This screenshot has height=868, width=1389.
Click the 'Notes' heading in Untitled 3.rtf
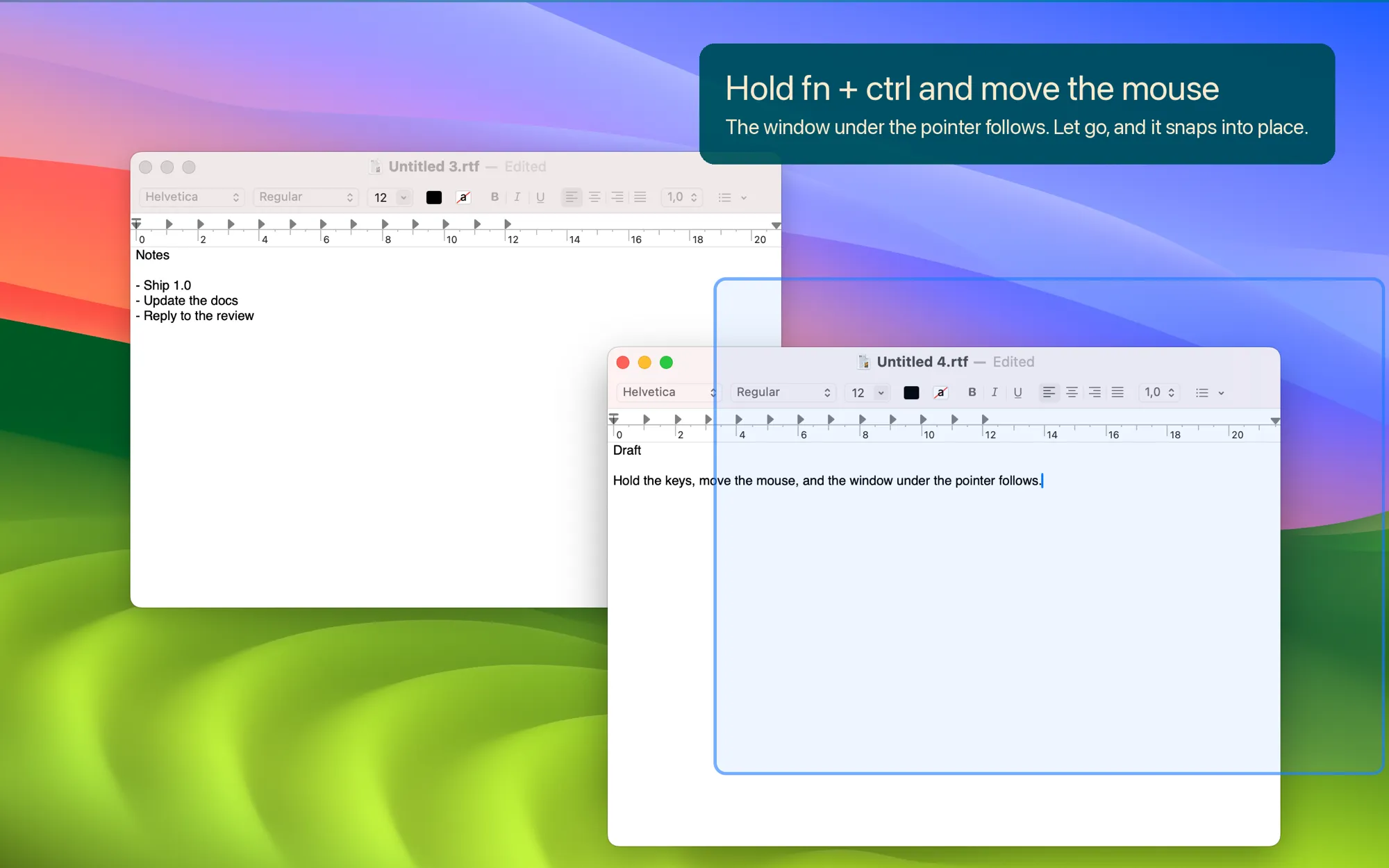(153, 255)
